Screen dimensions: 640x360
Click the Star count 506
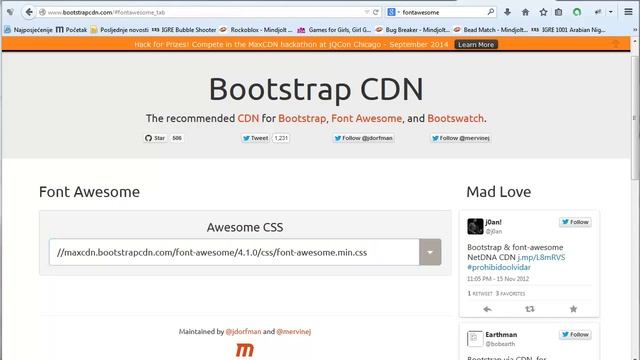tap(177, 138)
